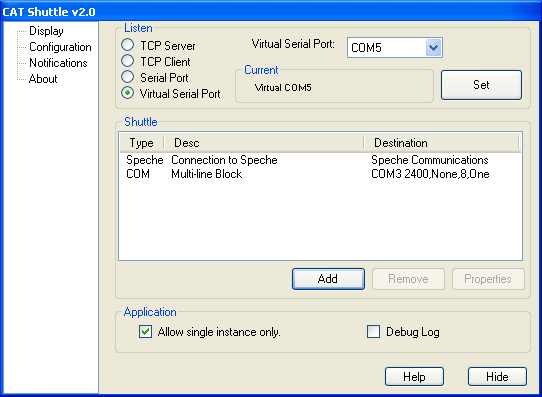Go to the About page

[43, 79]
